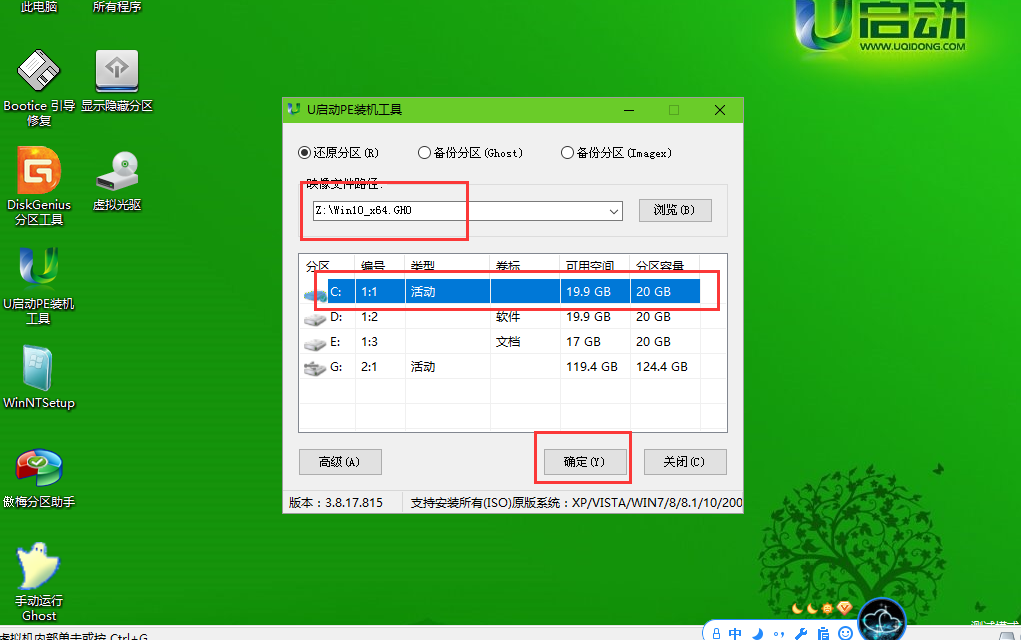Click the 软件 volume label cell
Screen dimensions: 1021x640
click(508, 317)
